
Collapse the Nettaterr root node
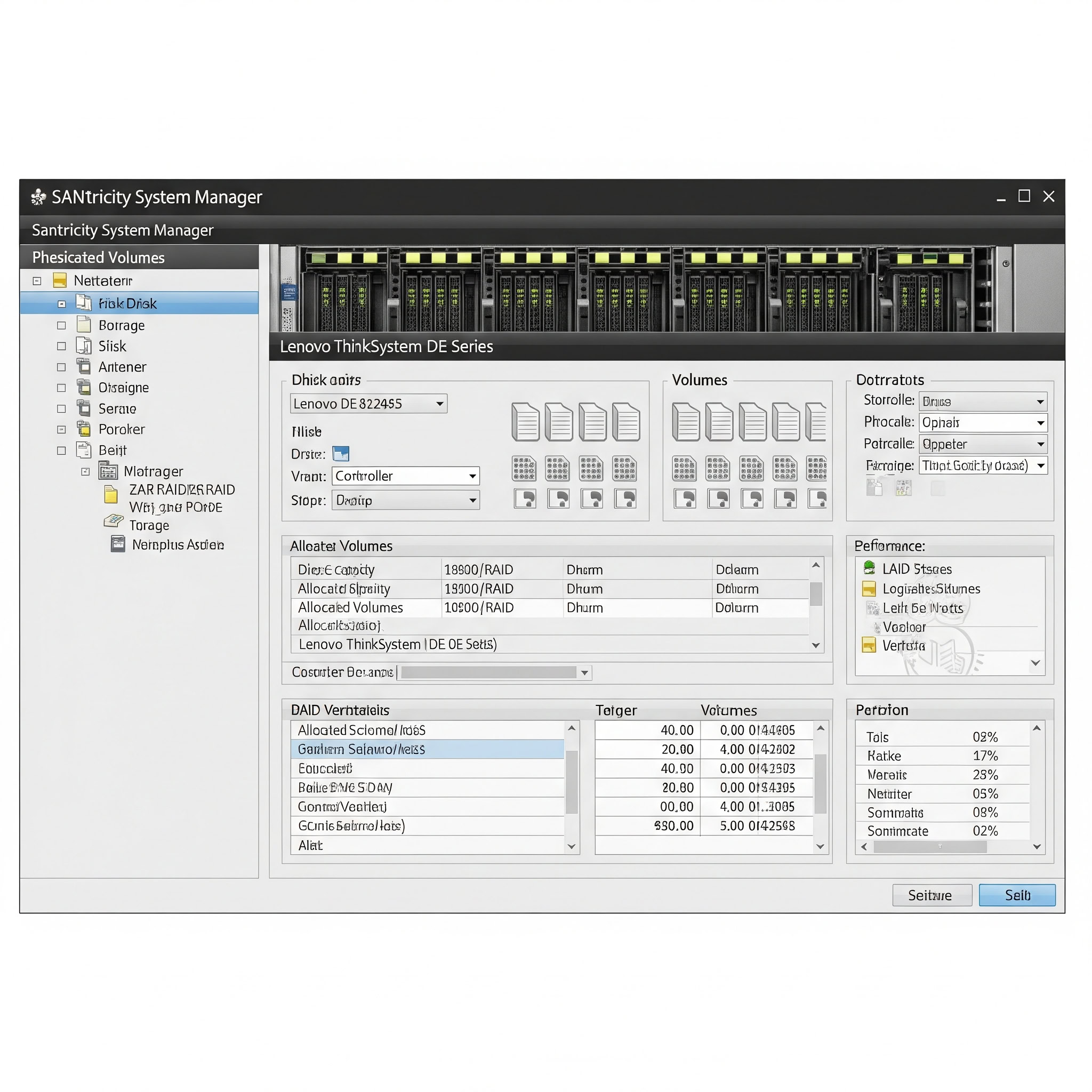coord(37,281)
